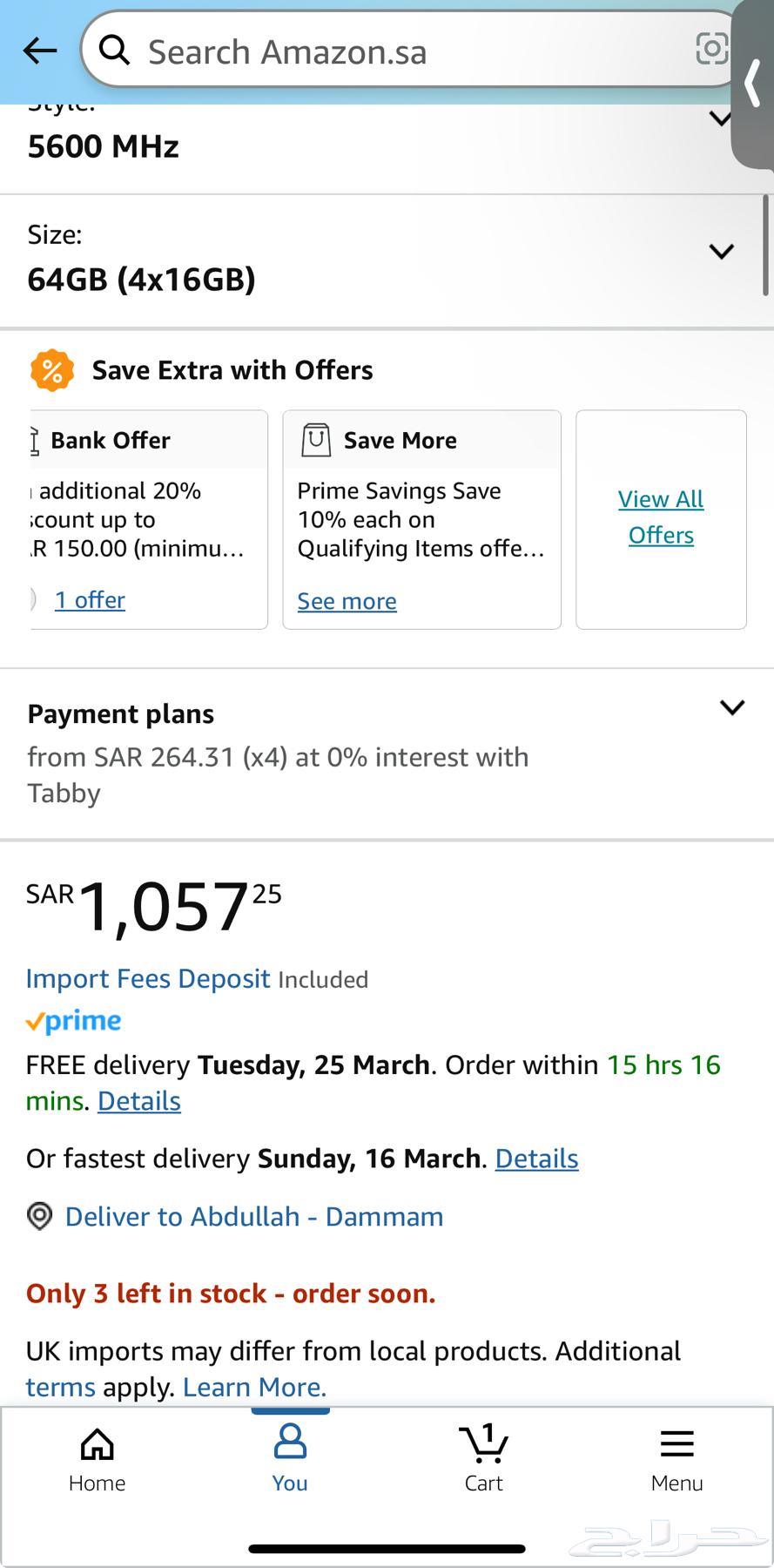
Task: Open Import Fees Deposit link
Action: (x=148, y=978)
